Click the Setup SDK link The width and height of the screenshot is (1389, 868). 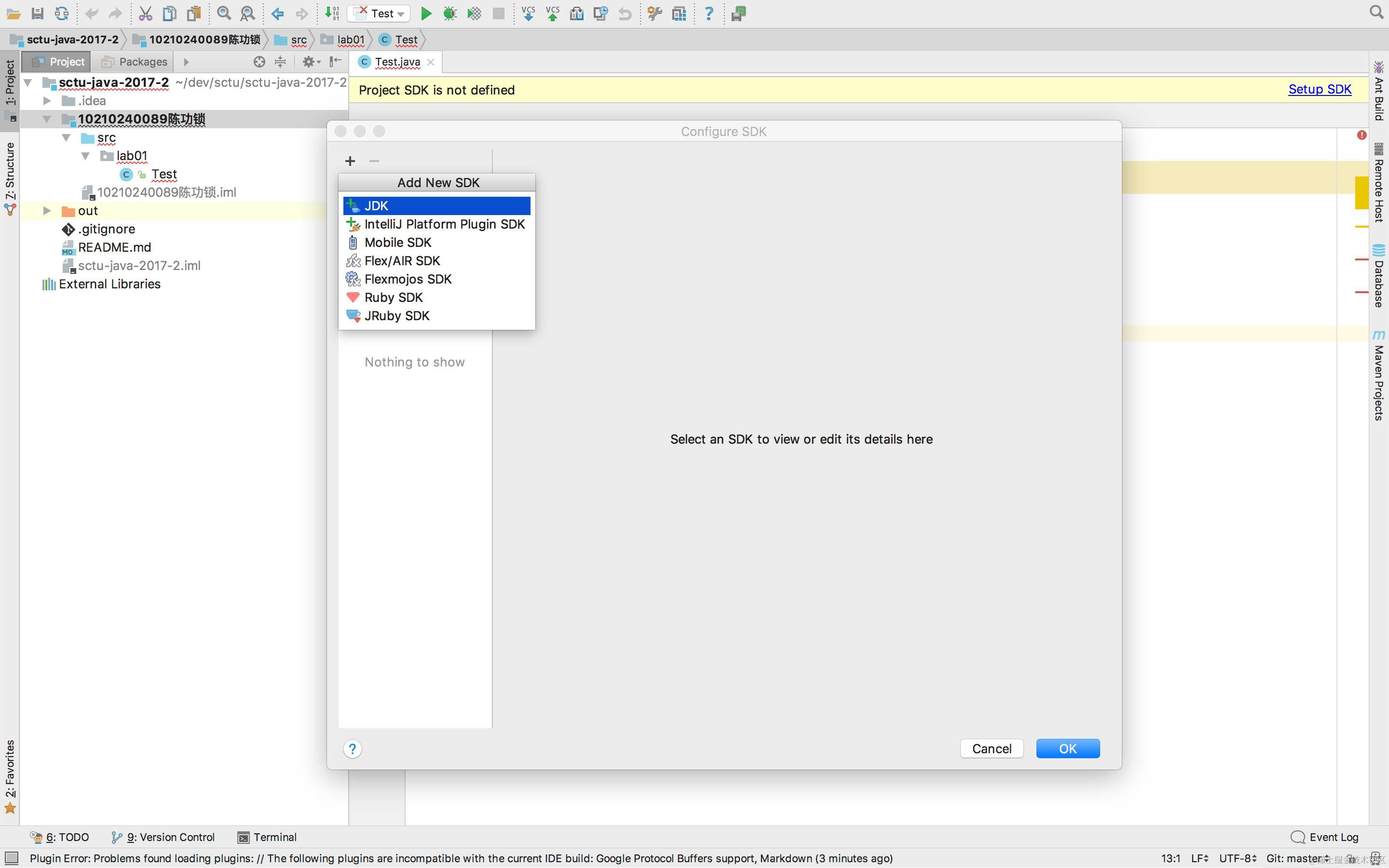[1319, 90]
